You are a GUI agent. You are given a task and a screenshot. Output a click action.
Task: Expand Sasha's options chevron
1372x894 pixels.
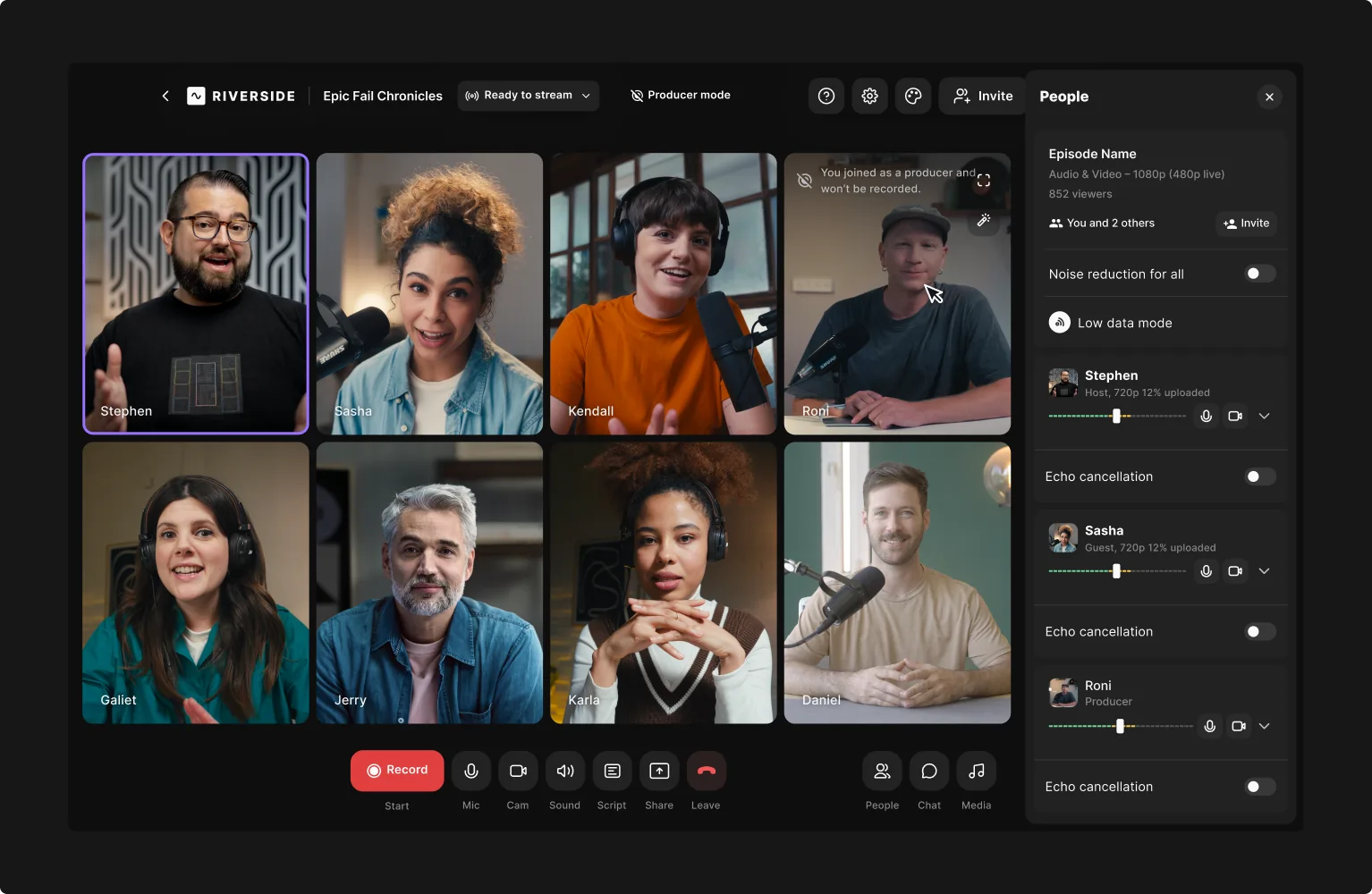pyautogui.click(x=1264, y=571)
